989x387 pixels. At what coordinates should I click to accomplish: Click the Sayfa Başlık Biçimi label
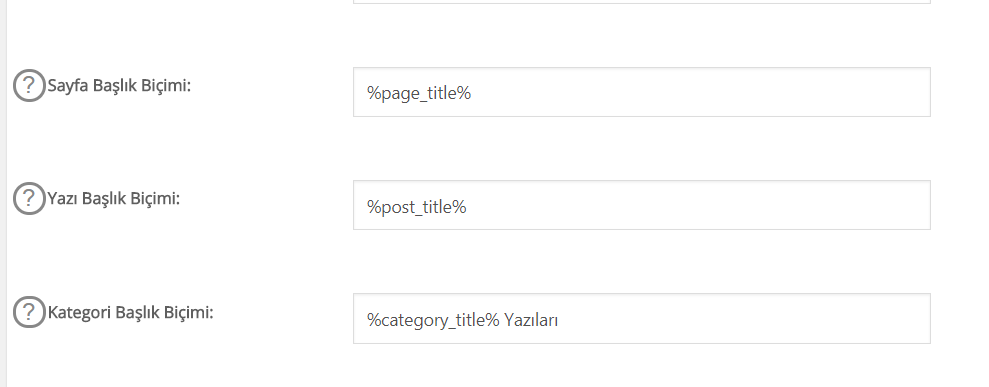tap(119, 86)
